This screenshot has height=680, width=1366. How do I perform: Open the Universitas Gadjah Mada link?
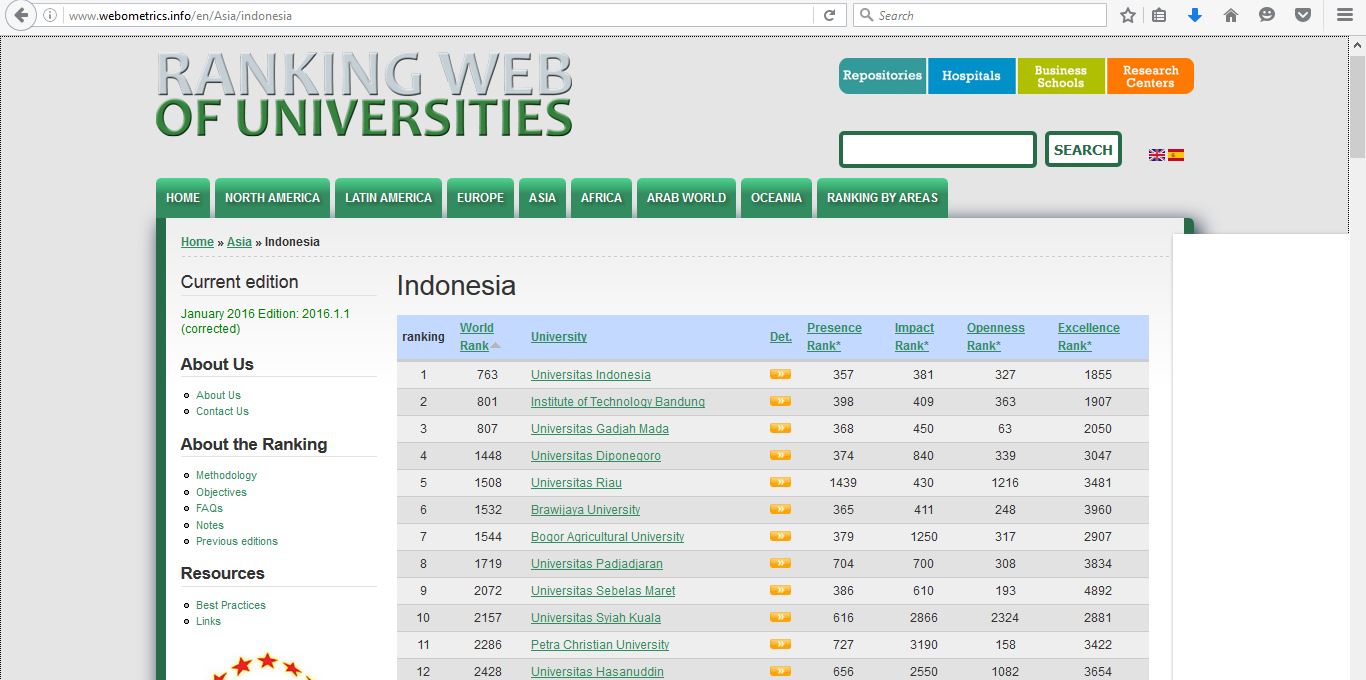coord(599,429)
